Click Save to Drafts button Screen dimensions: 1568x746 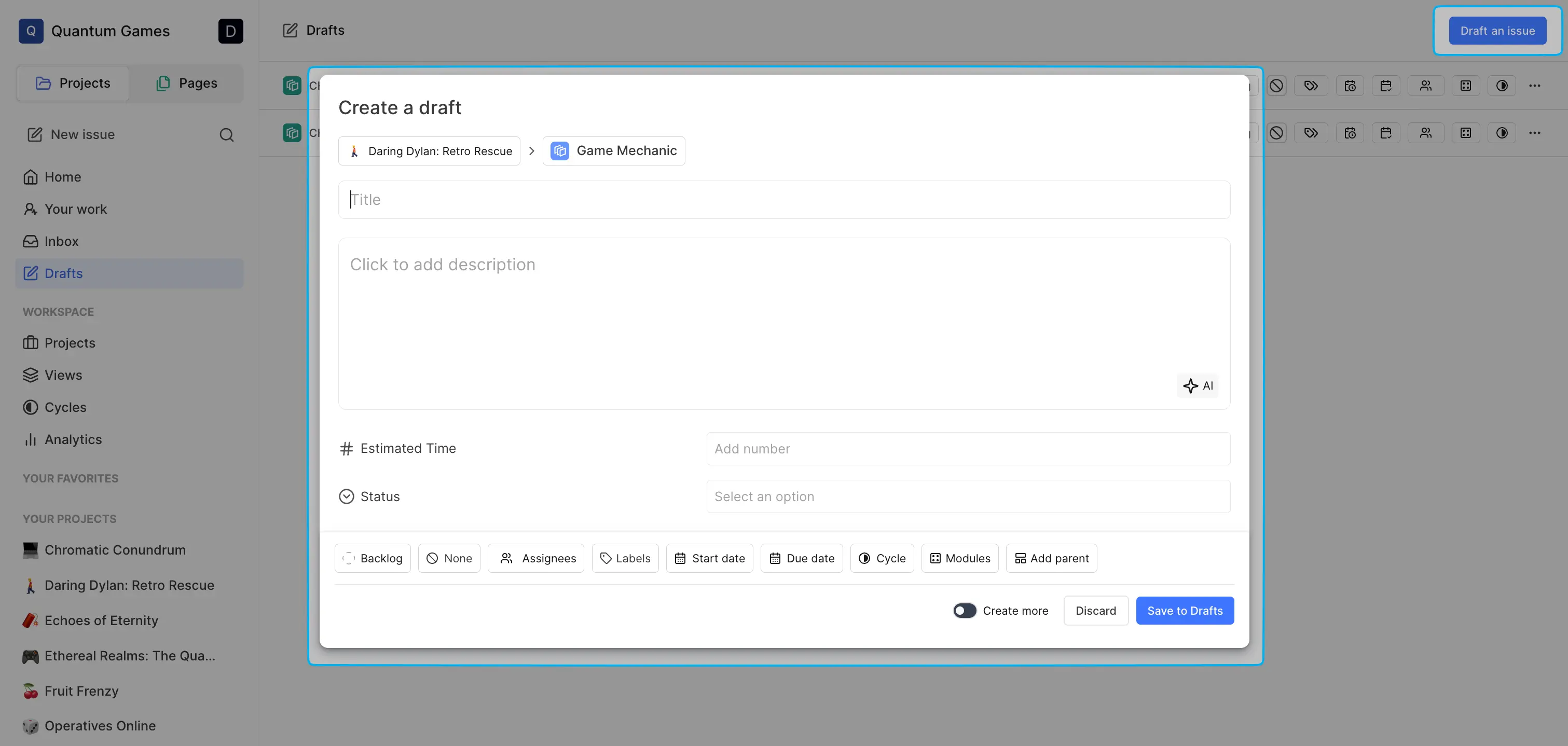pyautogui.click(x=1185, y=610)
